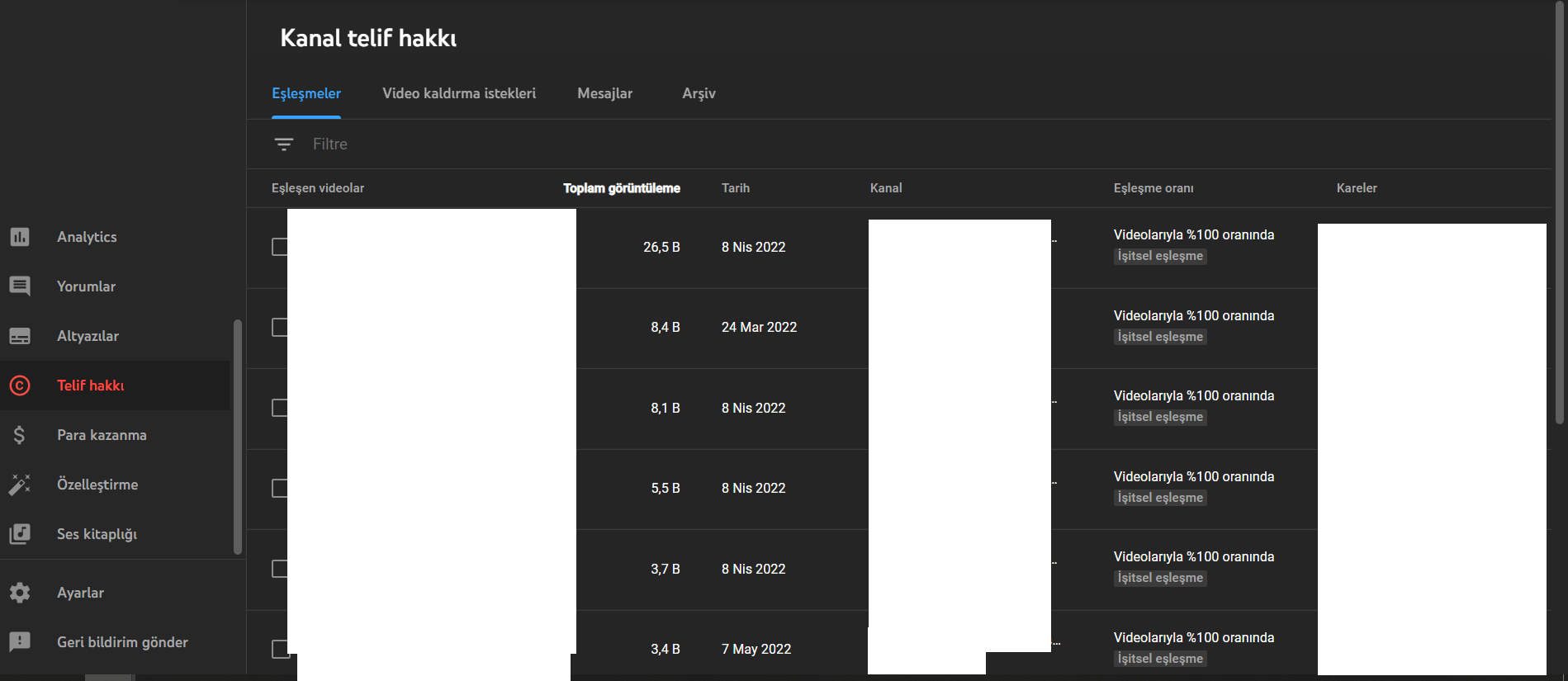1568x681 pixels.
Task: Click the Eşleşen videolar column header
Action: 318,188
